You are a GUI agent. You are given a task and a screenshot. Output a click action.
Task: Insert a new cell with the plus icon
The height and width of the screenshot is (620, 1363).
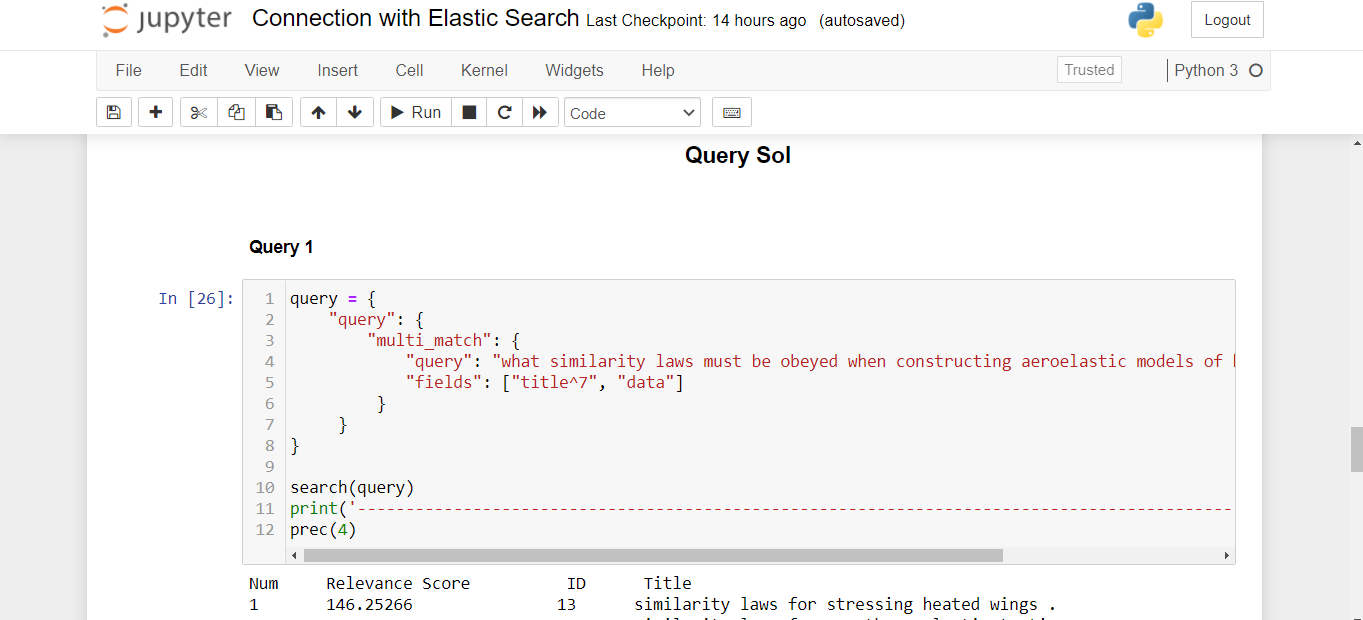tap(155, 112)
